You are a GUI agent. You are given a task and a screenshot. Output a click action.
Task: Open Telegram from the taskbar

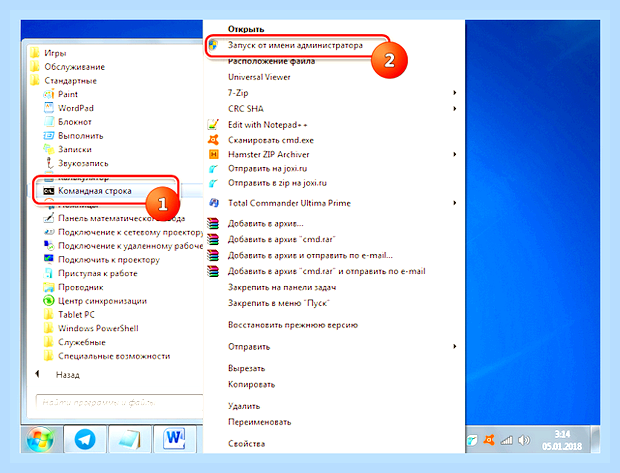[85, 438]
